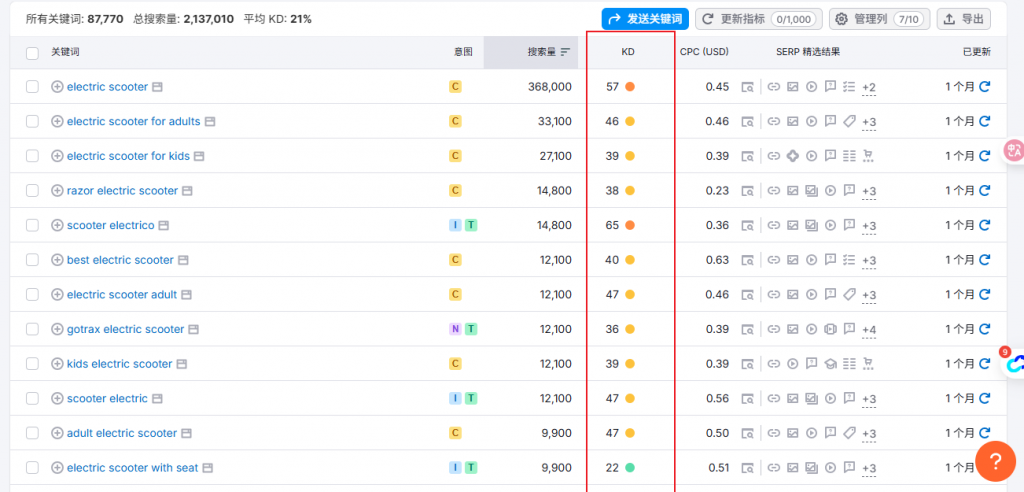Click green KD dot for "electric scooter with seat"
Screen dimensions: 1024x492
coord(630,467)
